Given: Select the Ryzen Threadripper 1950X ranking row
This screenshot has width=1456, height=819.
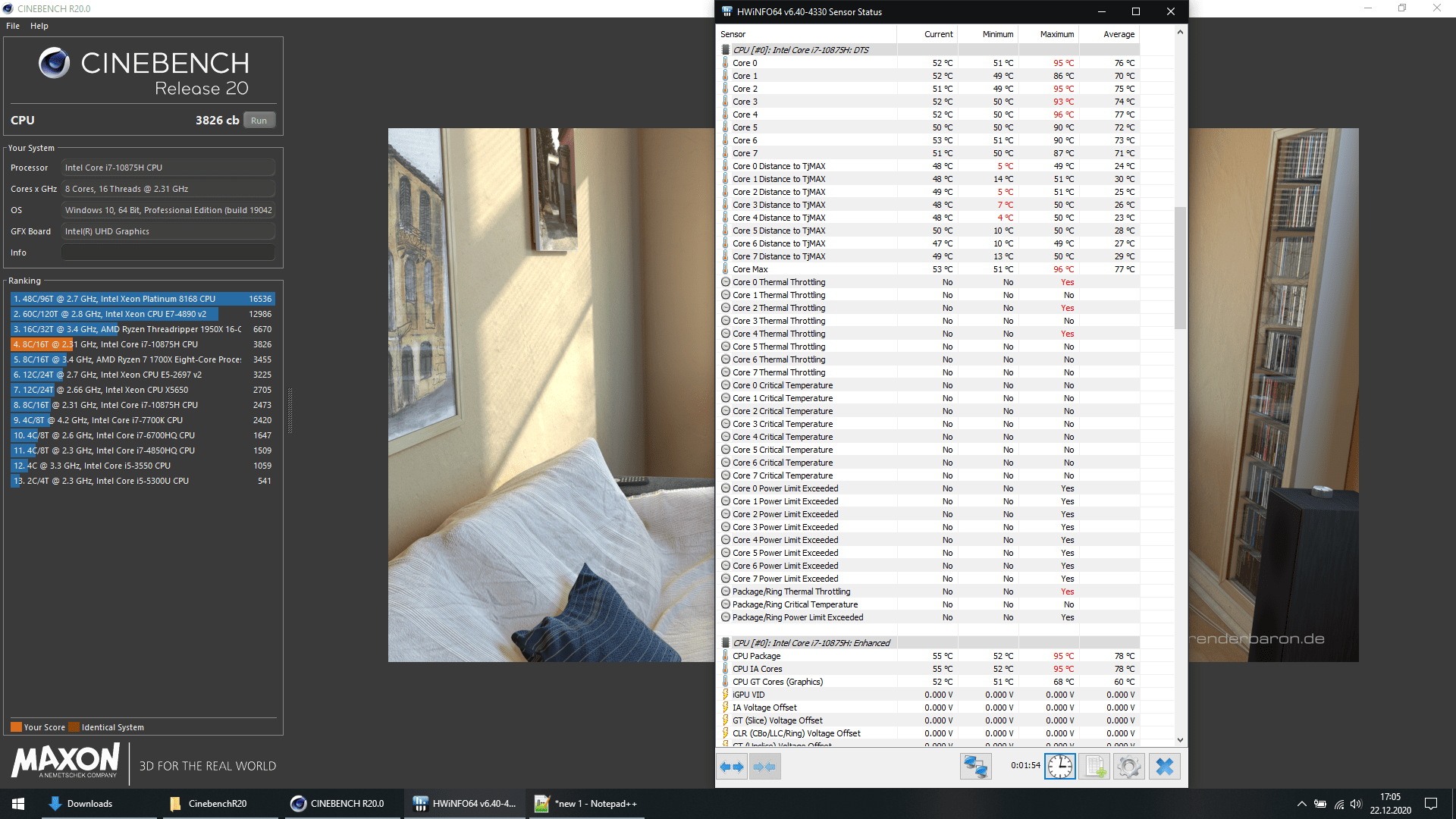Looking at the screenshot, I should (143, 329).
